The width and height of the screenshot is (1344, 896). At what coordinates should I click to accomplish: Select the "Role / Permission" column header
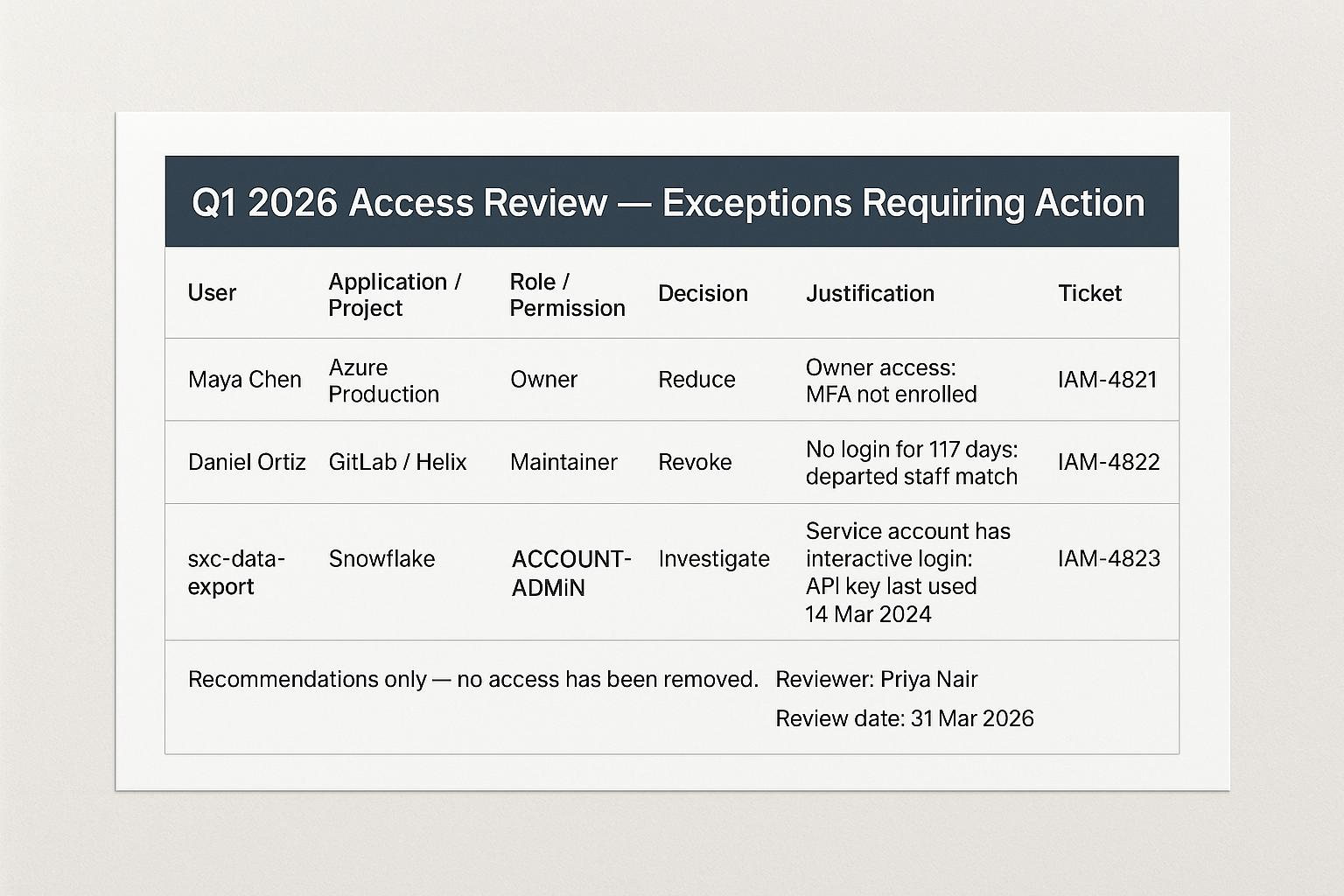tap(567, 295)
